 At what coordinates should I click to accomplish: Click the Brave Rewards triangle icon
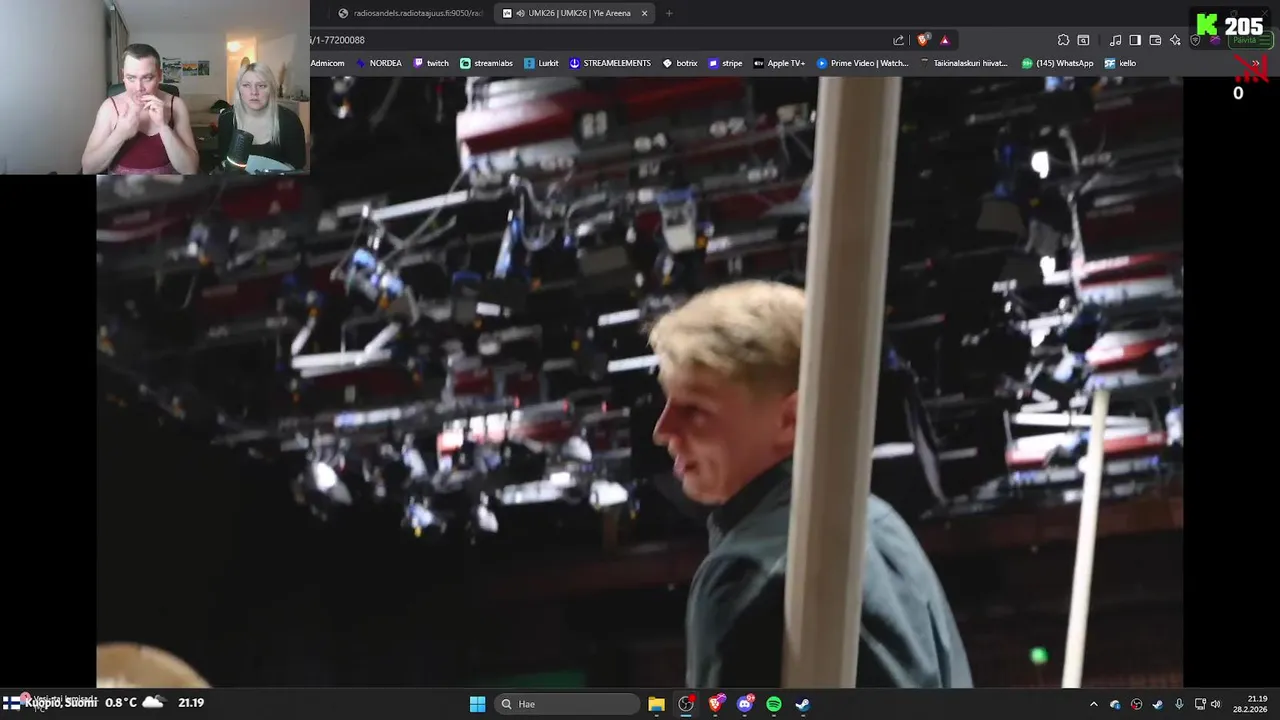[945, 40]
